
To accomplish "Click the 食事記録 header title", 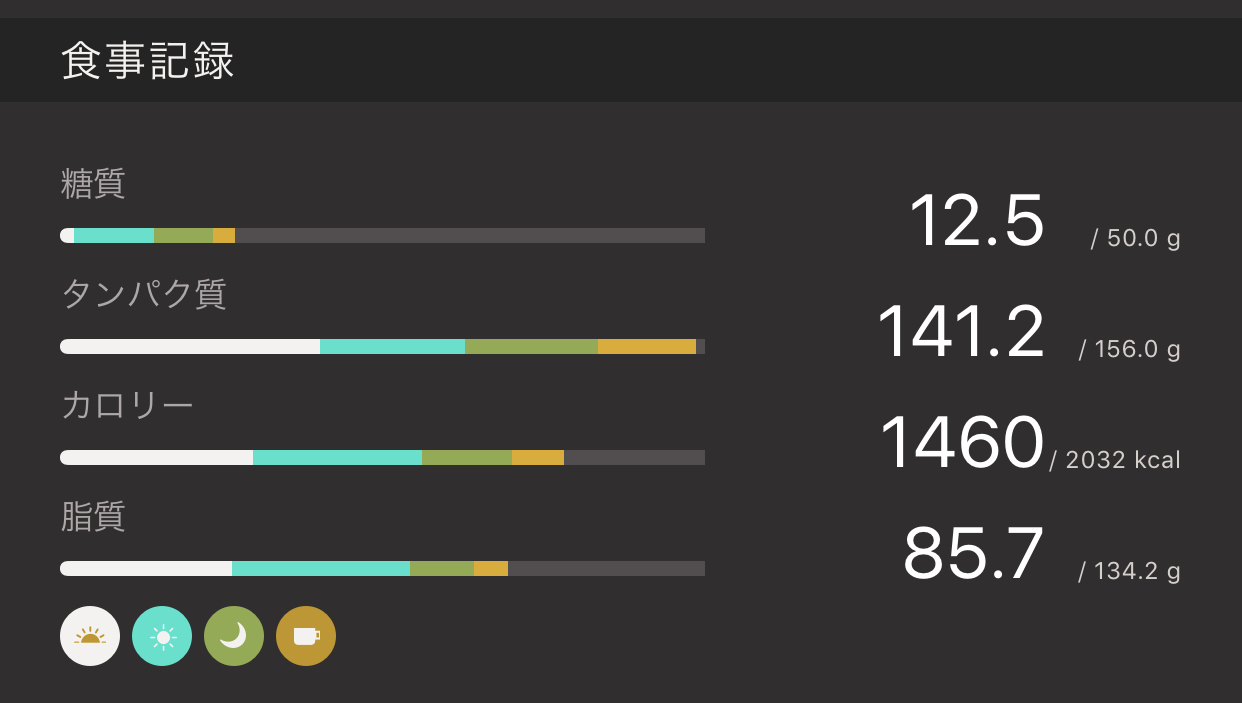I will click(x=148, y=62).
